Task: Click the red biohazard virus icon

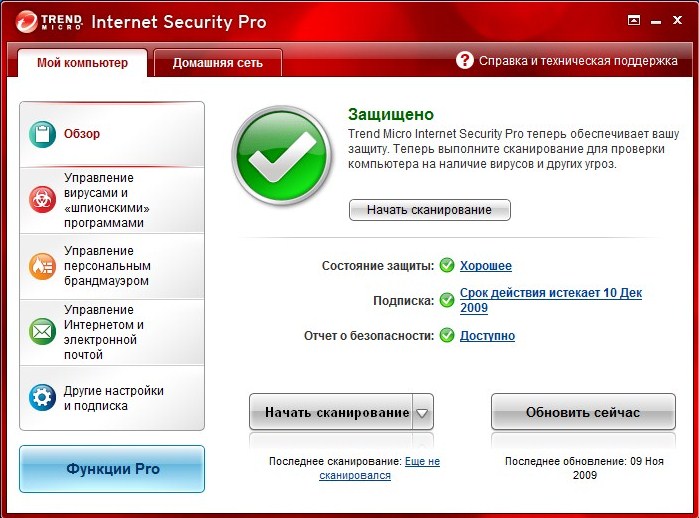Action: coord(43,200)
